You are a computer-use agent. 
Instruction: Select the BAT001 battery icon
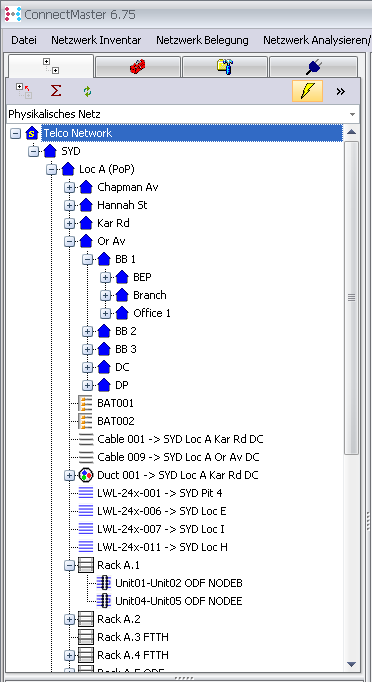[x=85, y=403]
